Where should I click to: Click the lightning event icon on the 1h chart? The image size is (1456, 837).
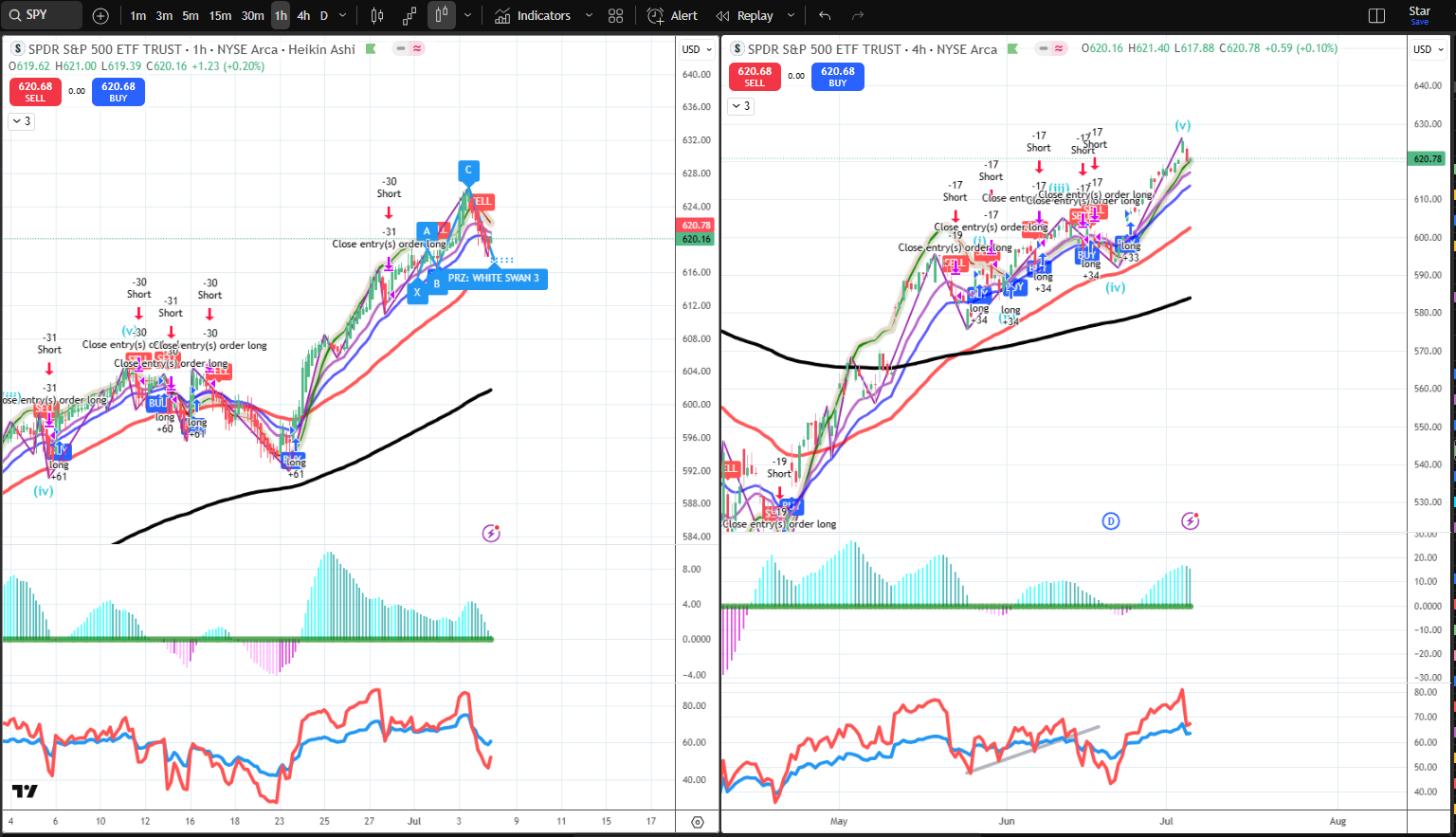click(x=491, y=534)
